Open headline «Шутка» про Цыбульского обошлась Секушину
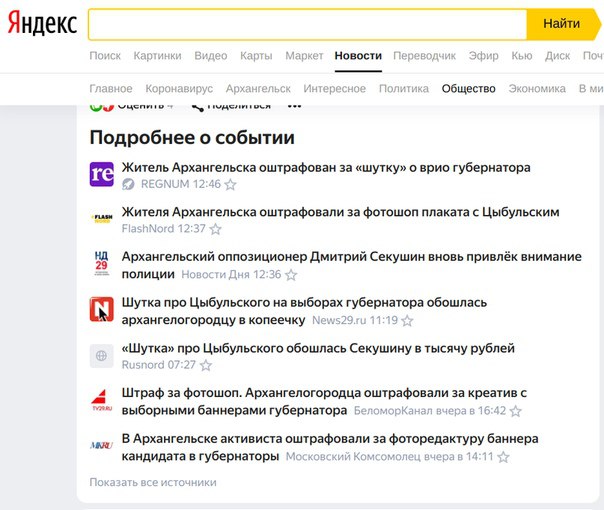Image resolution: width=604 pixels, height=510 pixels. point(318,348)
